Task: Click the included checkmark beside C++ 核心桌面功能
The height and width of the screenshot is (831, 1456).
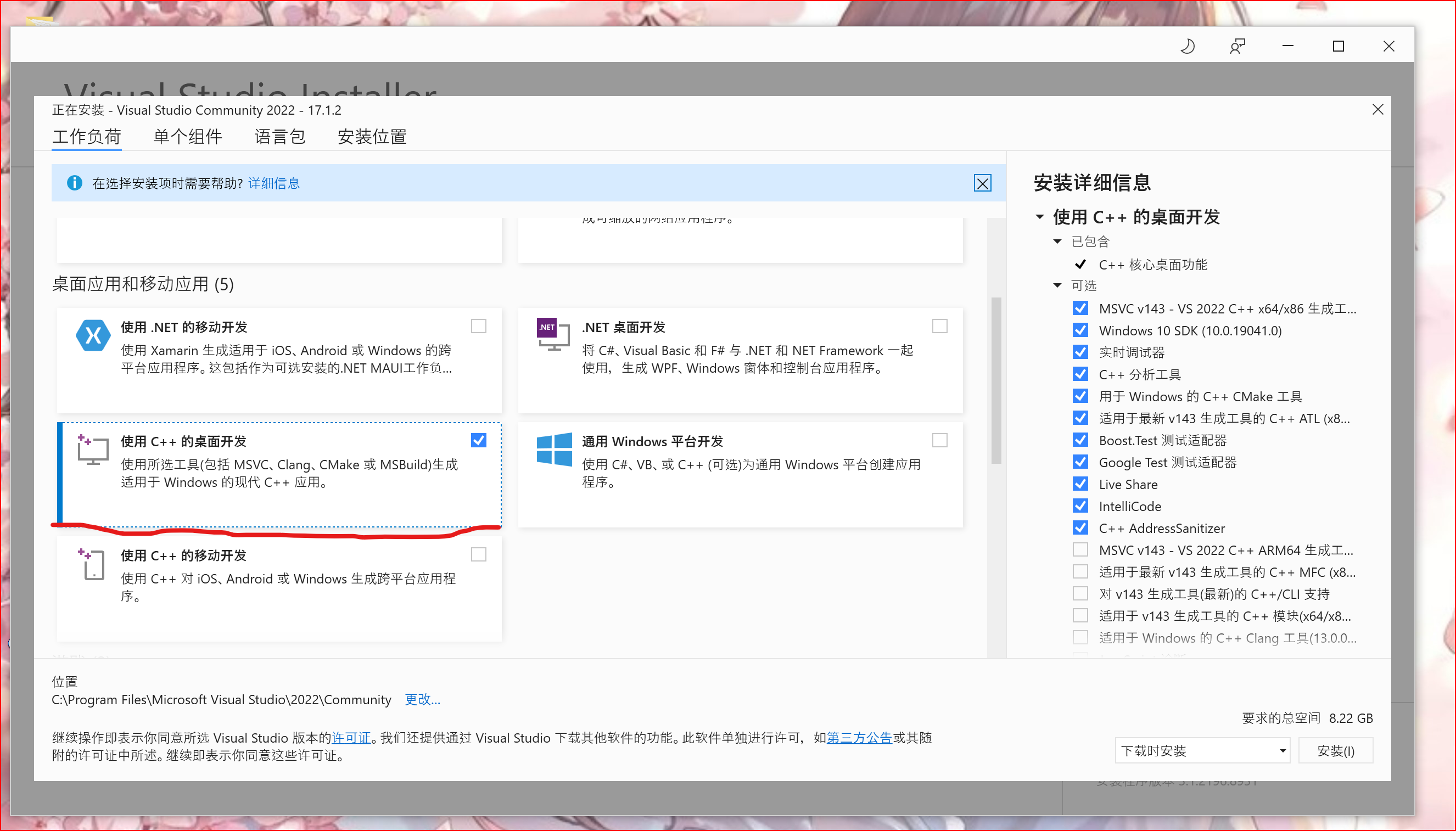Action: tap(1080, 264)
